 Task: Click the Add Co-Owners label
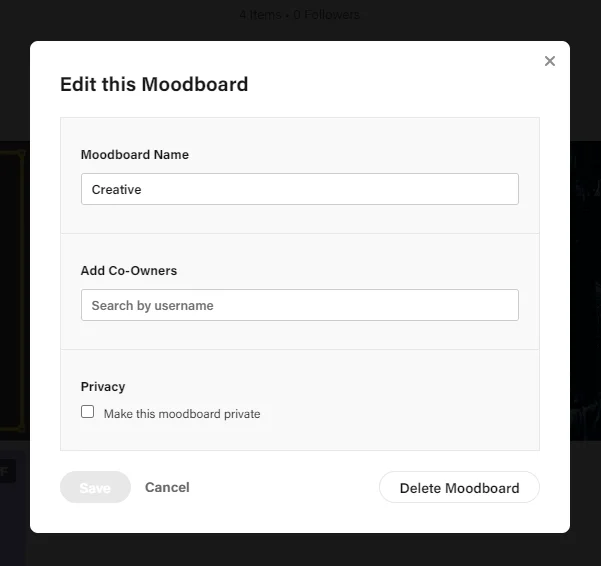click(x=129, y=270)
